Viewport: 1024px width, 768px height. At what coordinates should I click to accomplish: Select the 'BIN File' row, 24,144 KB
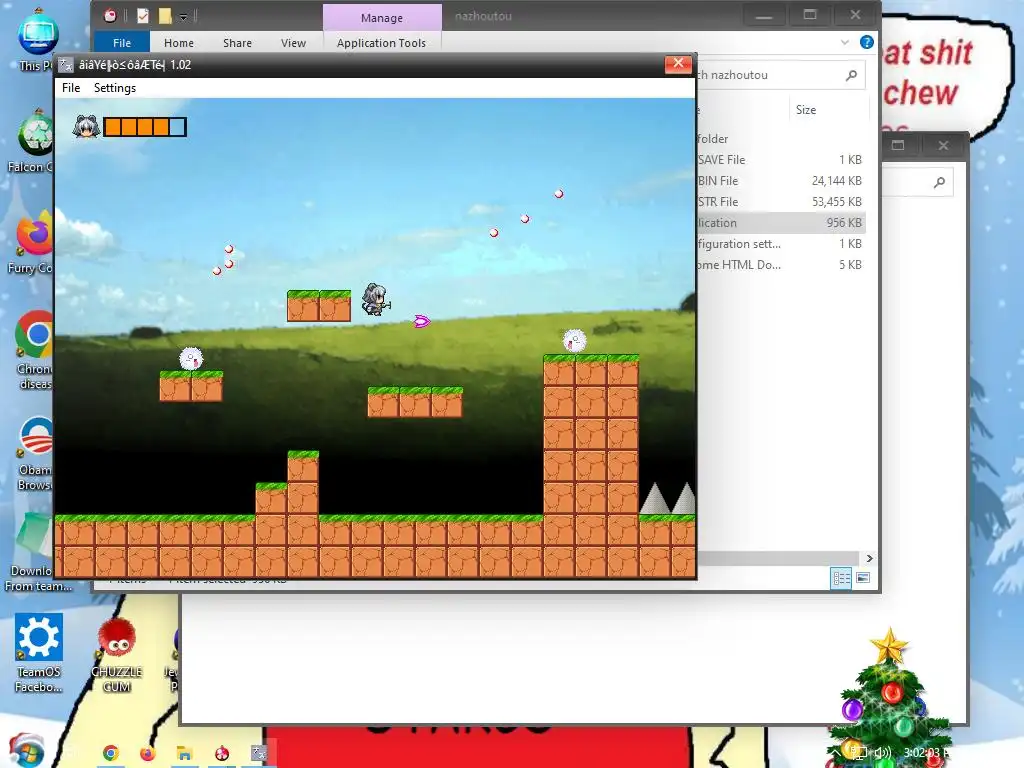click(x=780, y=180)
